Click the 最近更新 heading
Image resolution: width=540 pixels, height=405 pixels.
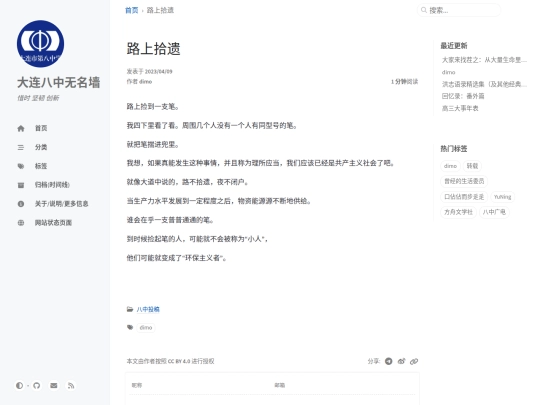[454, 45]
